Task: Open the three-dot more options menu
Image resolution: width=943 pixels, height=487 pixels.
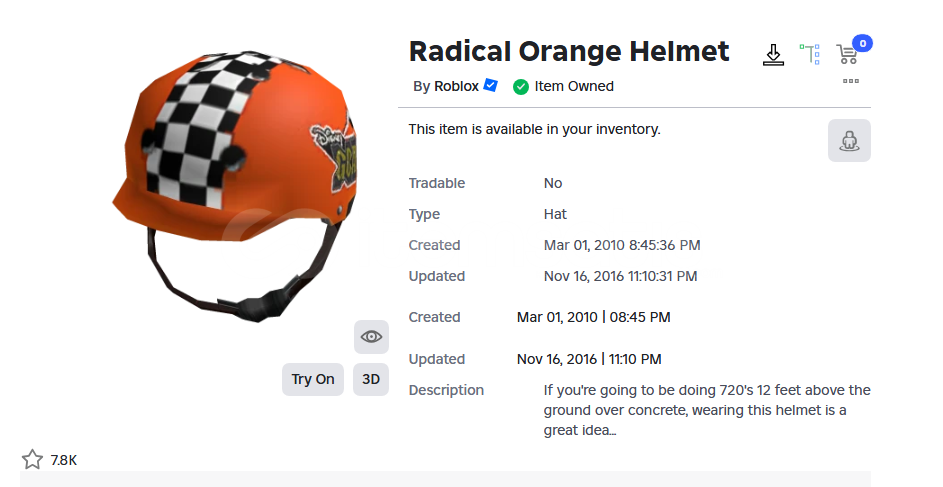Action: pyautogui.click(x=850, y=81)
